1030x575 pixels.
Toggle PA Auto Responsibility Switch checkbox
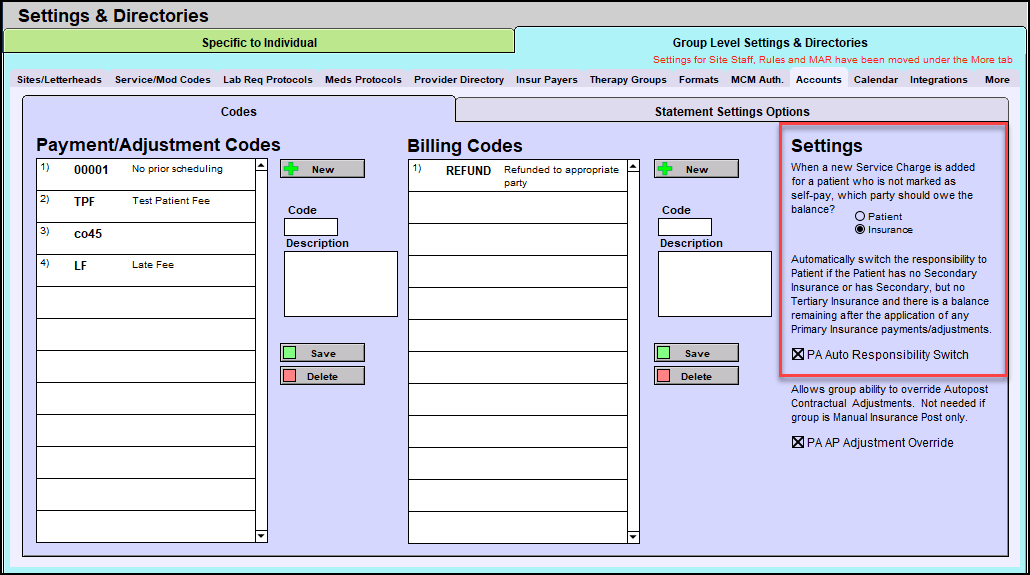coord(798,354)
